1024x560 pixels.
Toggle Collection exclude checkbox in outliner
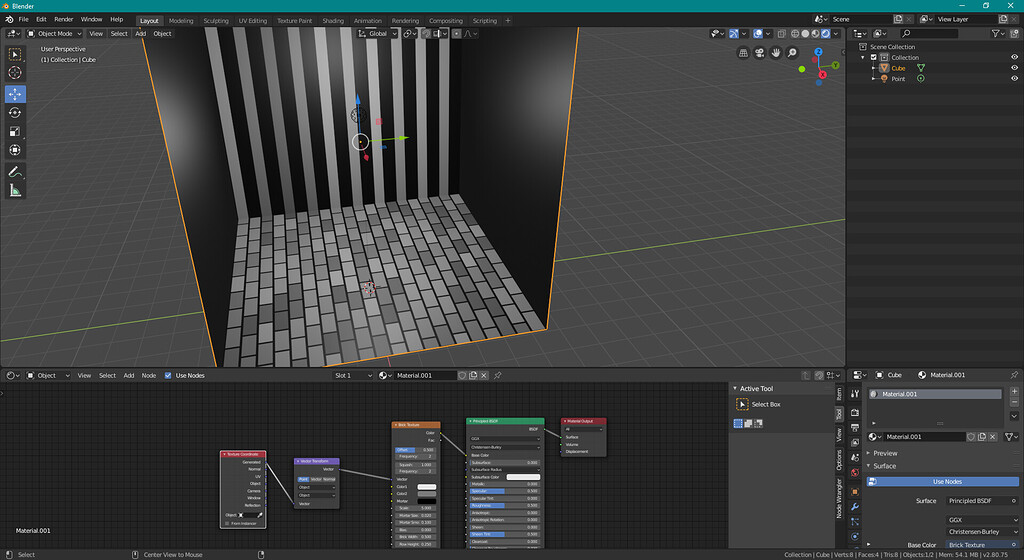(x=874, y=57)
